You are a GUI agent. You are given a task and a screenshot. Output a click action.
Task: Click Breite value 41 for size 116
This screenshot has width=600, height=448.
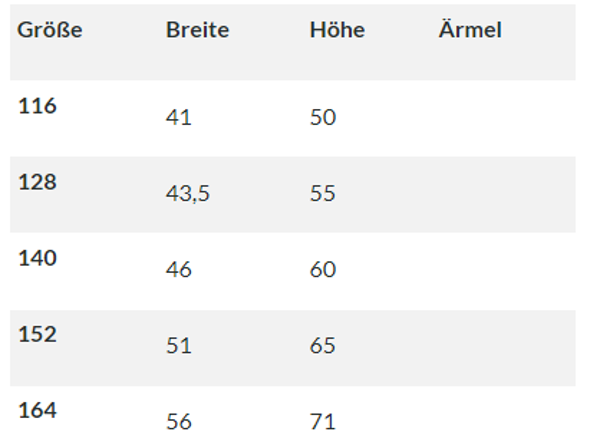tap(178, 118)
